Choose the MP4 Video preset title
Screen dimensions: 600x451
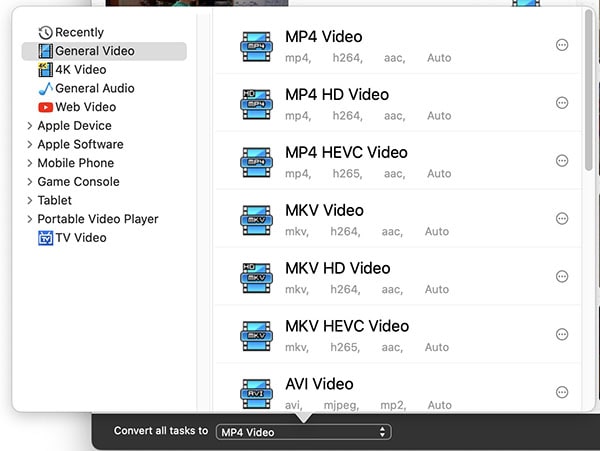coord(324,37)
